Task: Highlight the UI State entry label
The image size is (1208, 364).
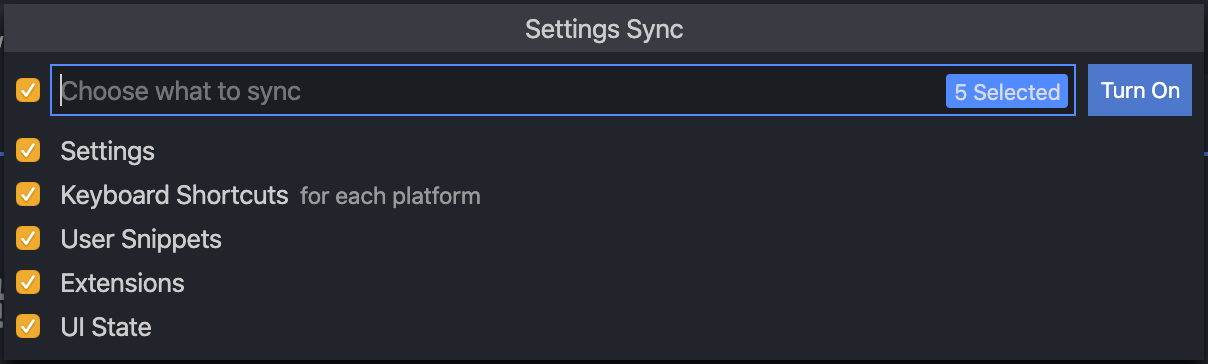Action: coord(106,327)
